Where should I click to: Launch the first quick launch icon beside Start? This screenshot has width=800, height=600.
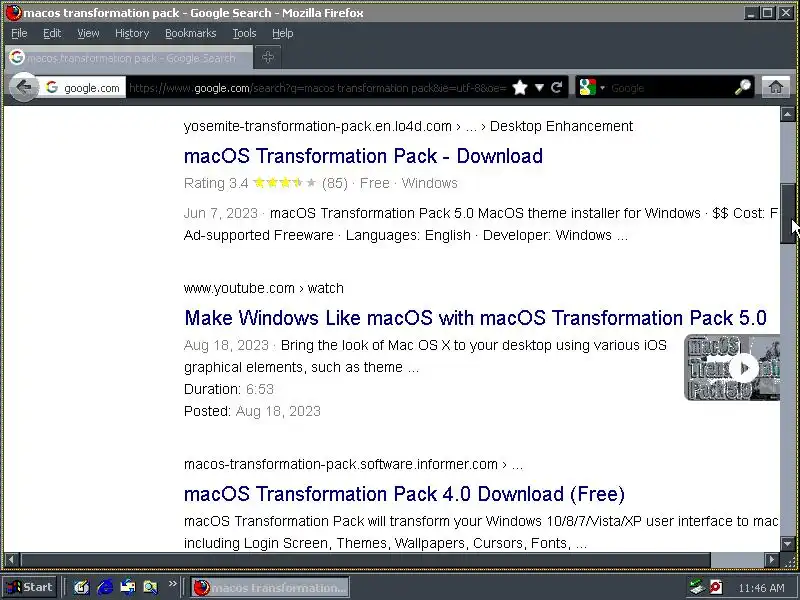81,587
